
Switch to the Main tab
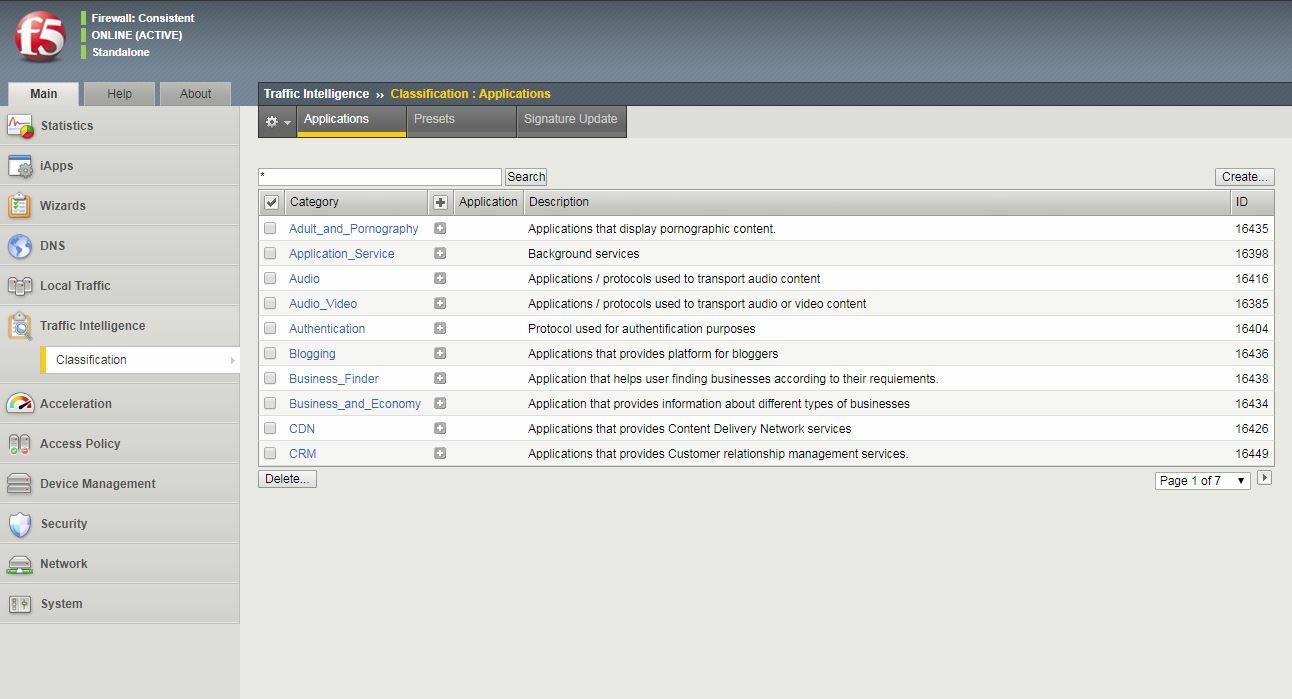point(43,94)
